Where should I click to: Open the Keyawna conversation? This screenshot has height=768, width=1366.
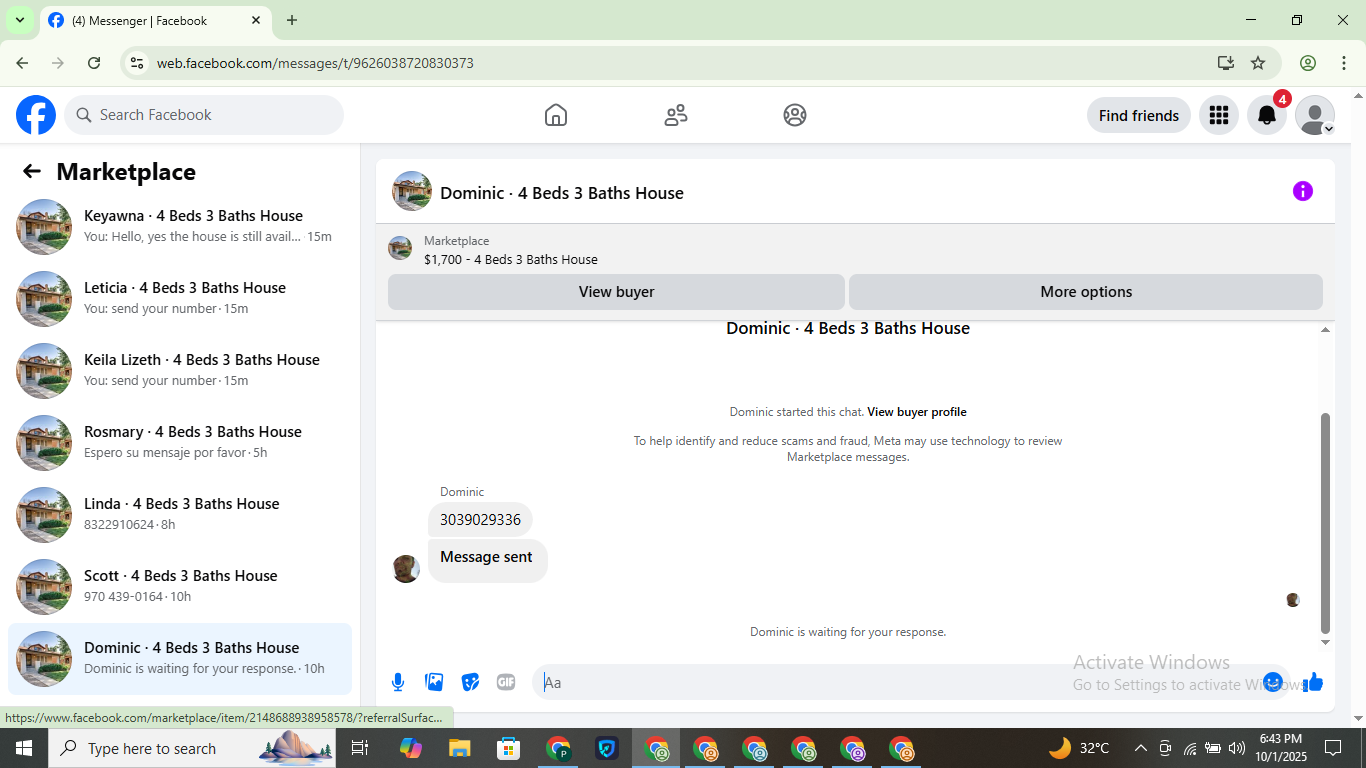pos(180,227)
